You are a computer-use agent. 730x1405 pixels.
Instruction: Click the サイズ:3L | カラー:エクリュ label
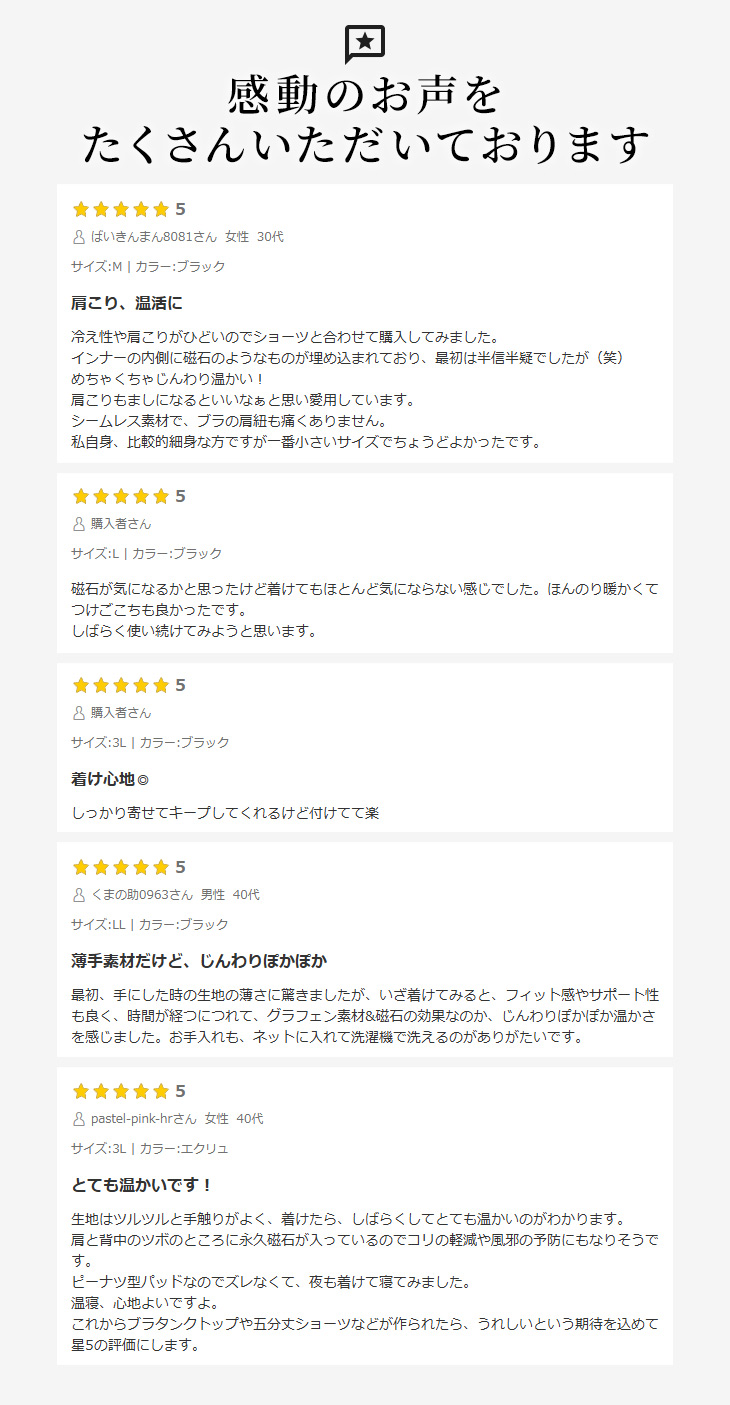[150, 1149]
